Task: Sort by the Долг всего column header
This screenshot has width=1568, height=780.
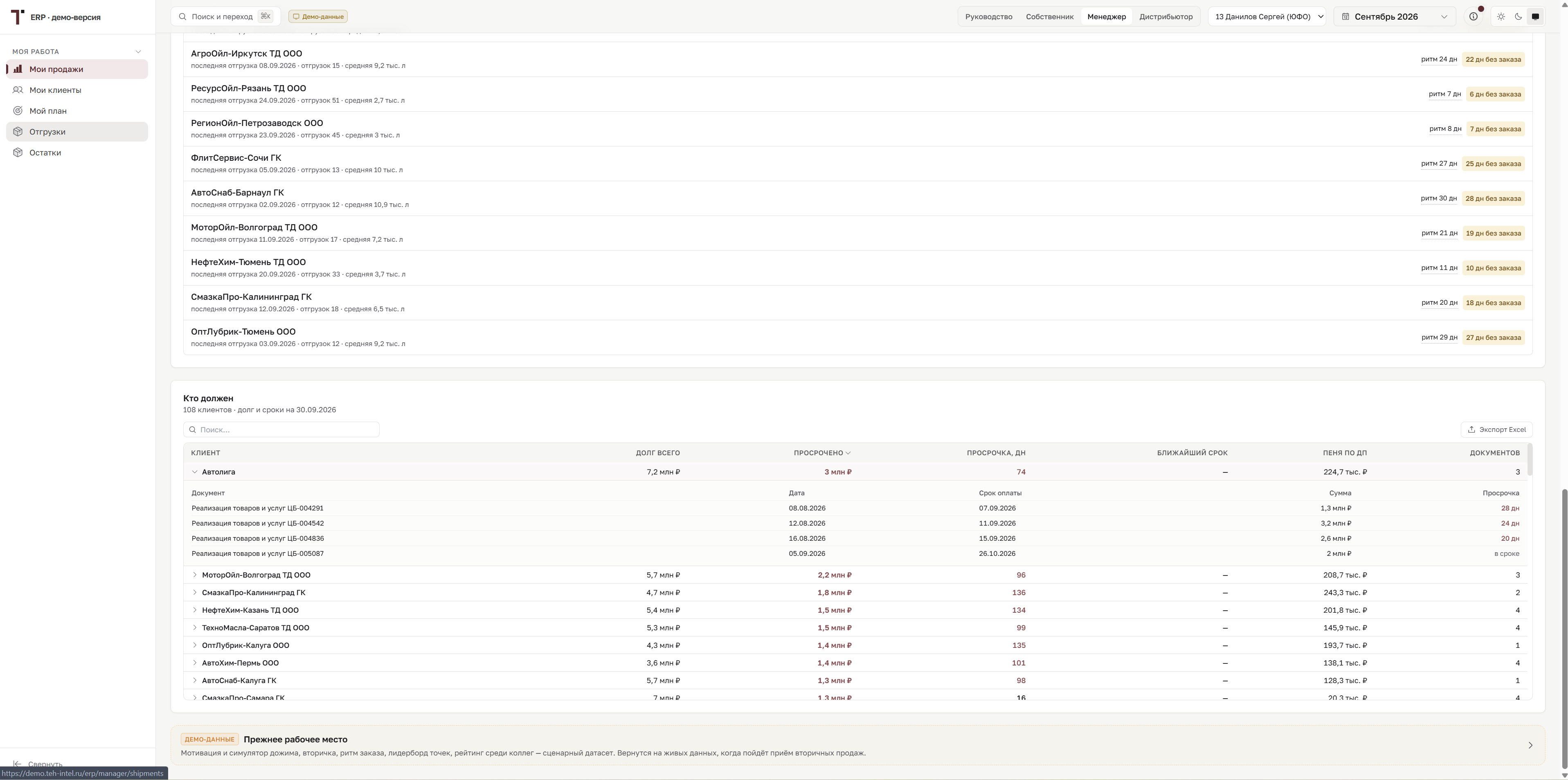Action: coord(657,453)
